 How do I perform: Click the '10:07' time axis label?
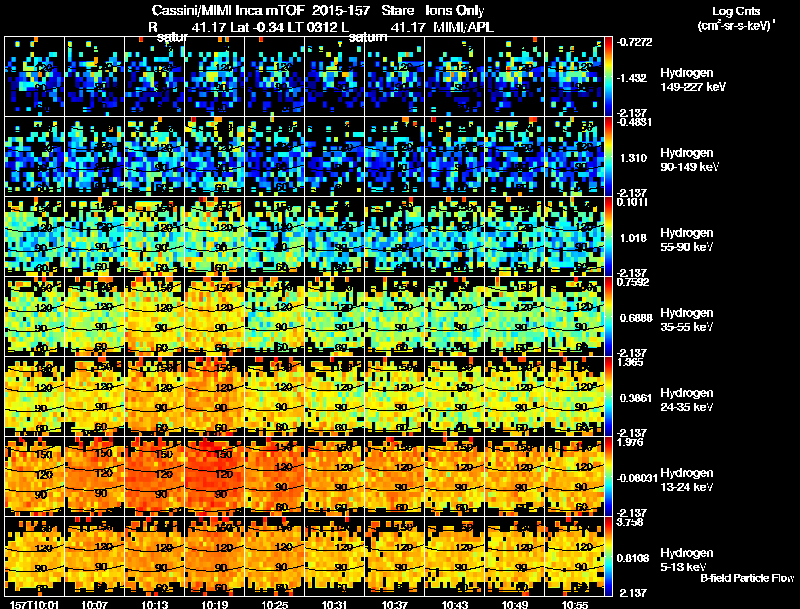click(94, 604)
